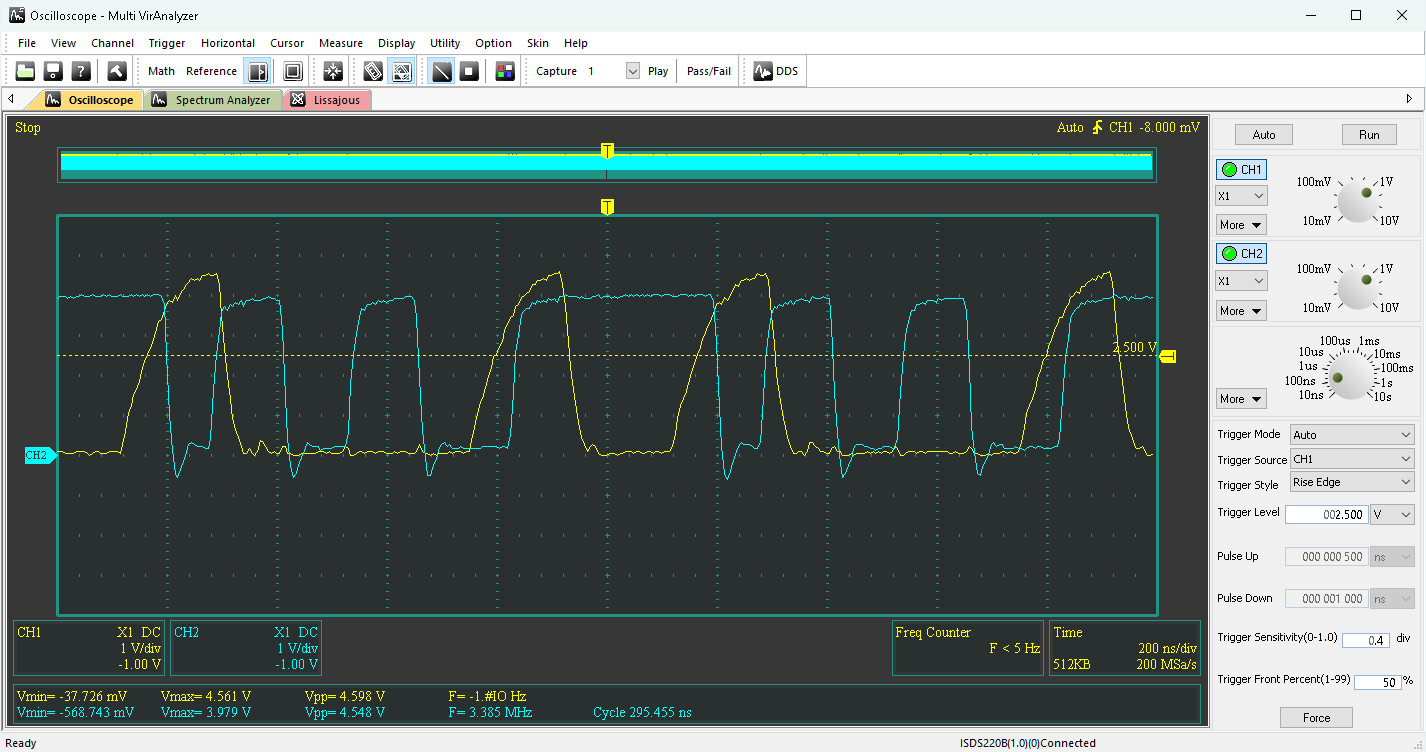Click the Freq Counter panel
This screenshot has height=752, width=1426.
pos(968,648)
